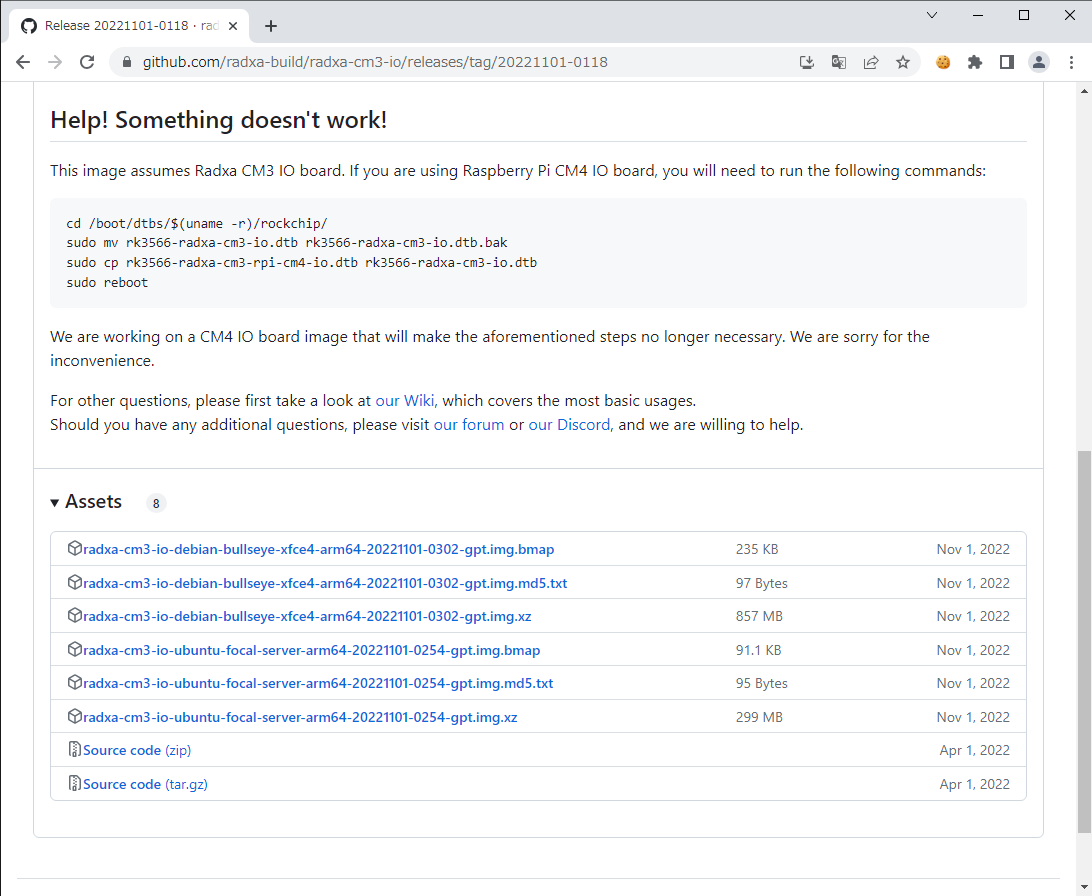The width and height of the screenshot is (1092, 896).
Task: Download ubuntu focal server img.bmap file
Action: coord(311,650)
